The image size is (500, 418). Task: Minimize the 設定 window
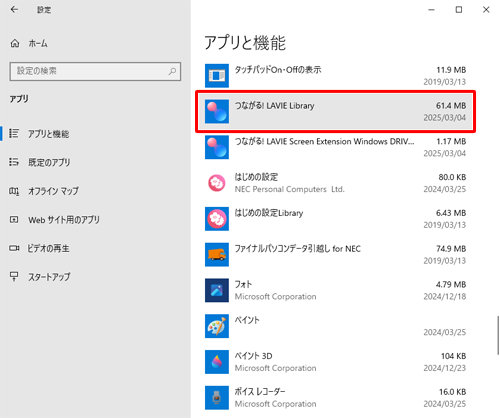(x=431, y=10)
